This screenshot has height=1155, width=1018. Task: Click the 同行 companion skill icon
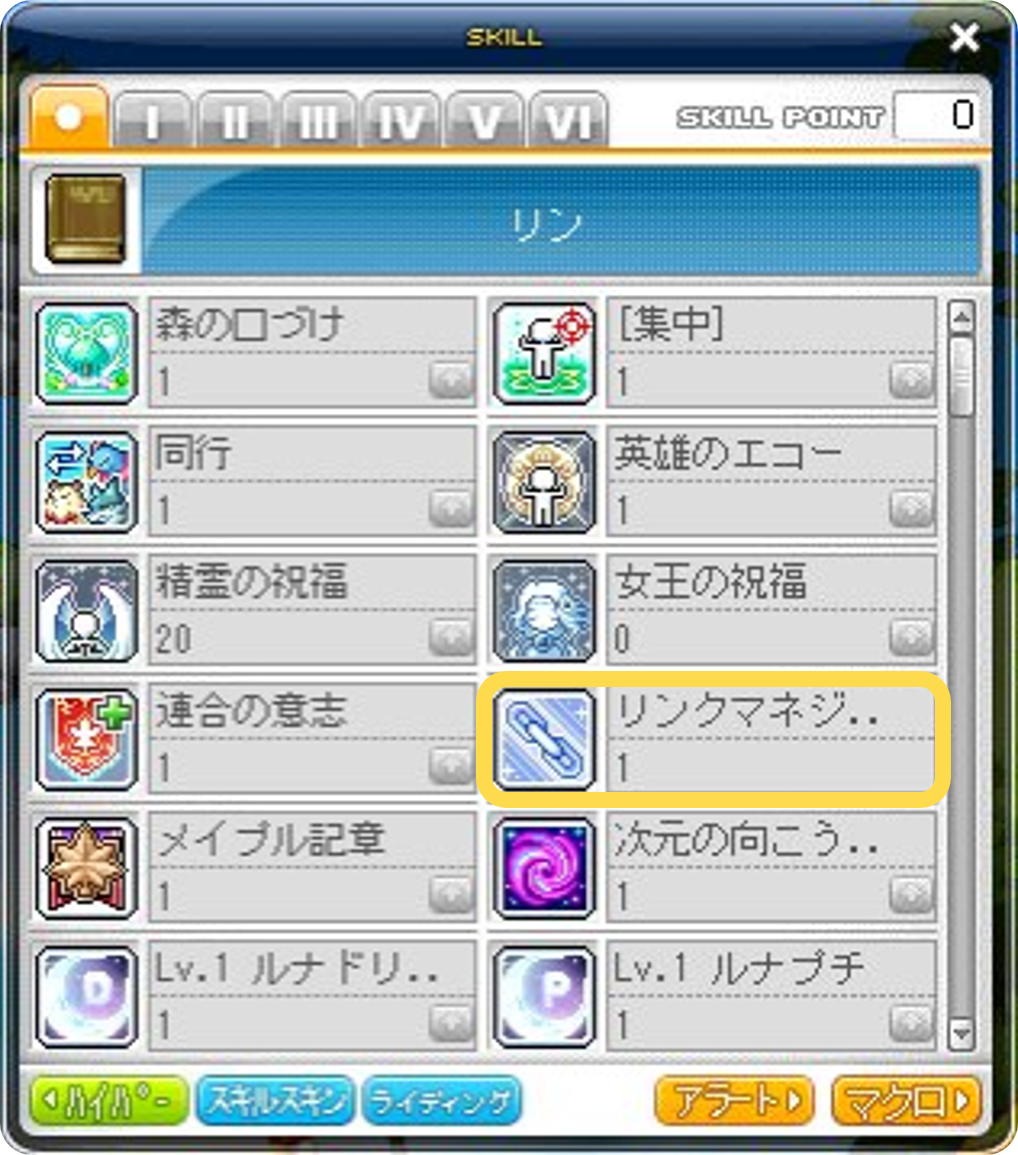coord(87,482)
